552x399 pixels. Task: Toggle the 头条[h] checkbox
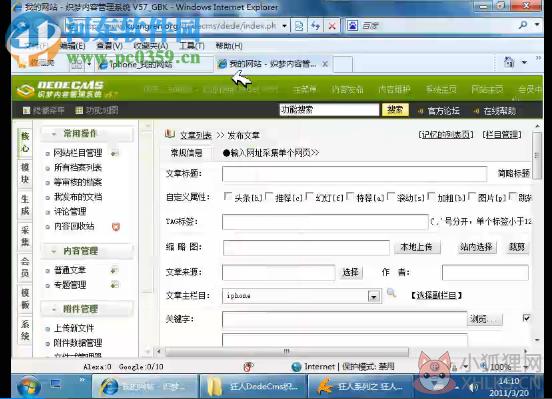tap(228, 196)
